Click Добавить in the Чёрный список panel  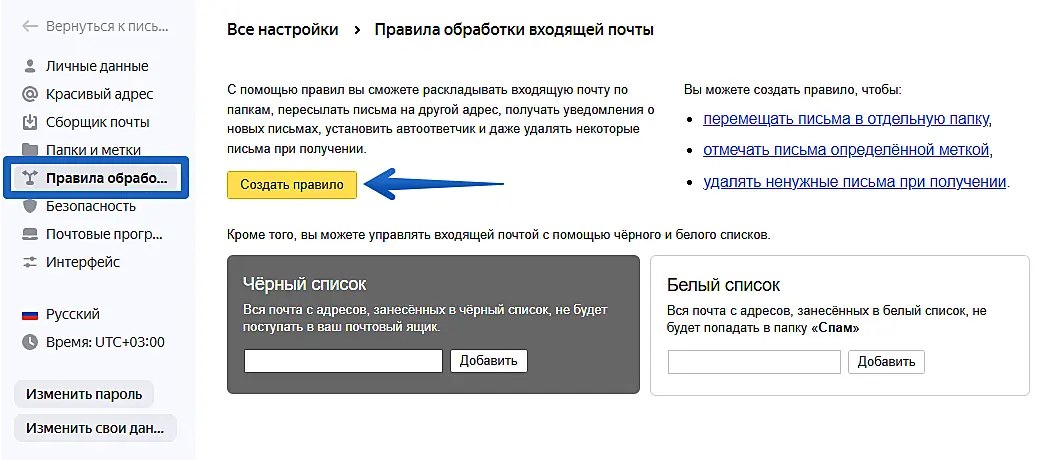488,361
